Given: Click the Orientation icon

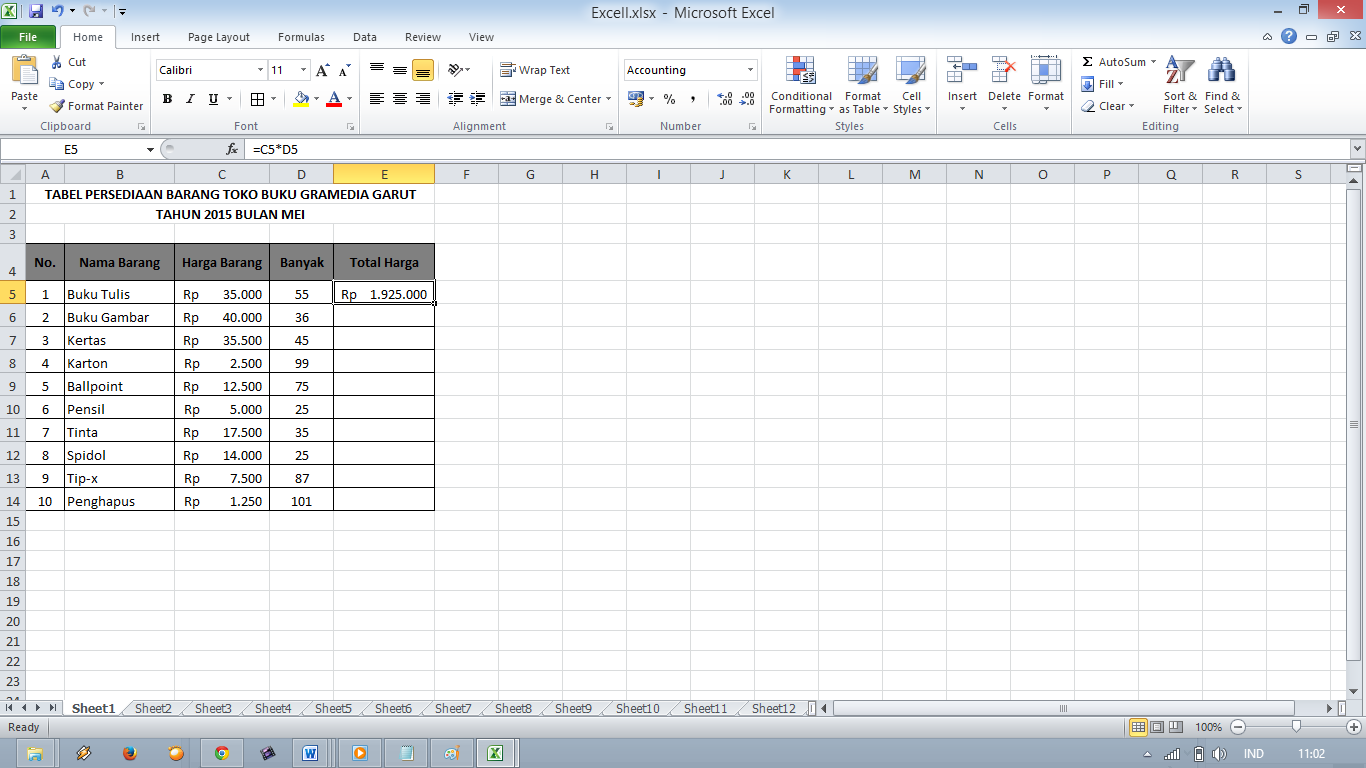Looking at the screenshot, I should [455, 70].
